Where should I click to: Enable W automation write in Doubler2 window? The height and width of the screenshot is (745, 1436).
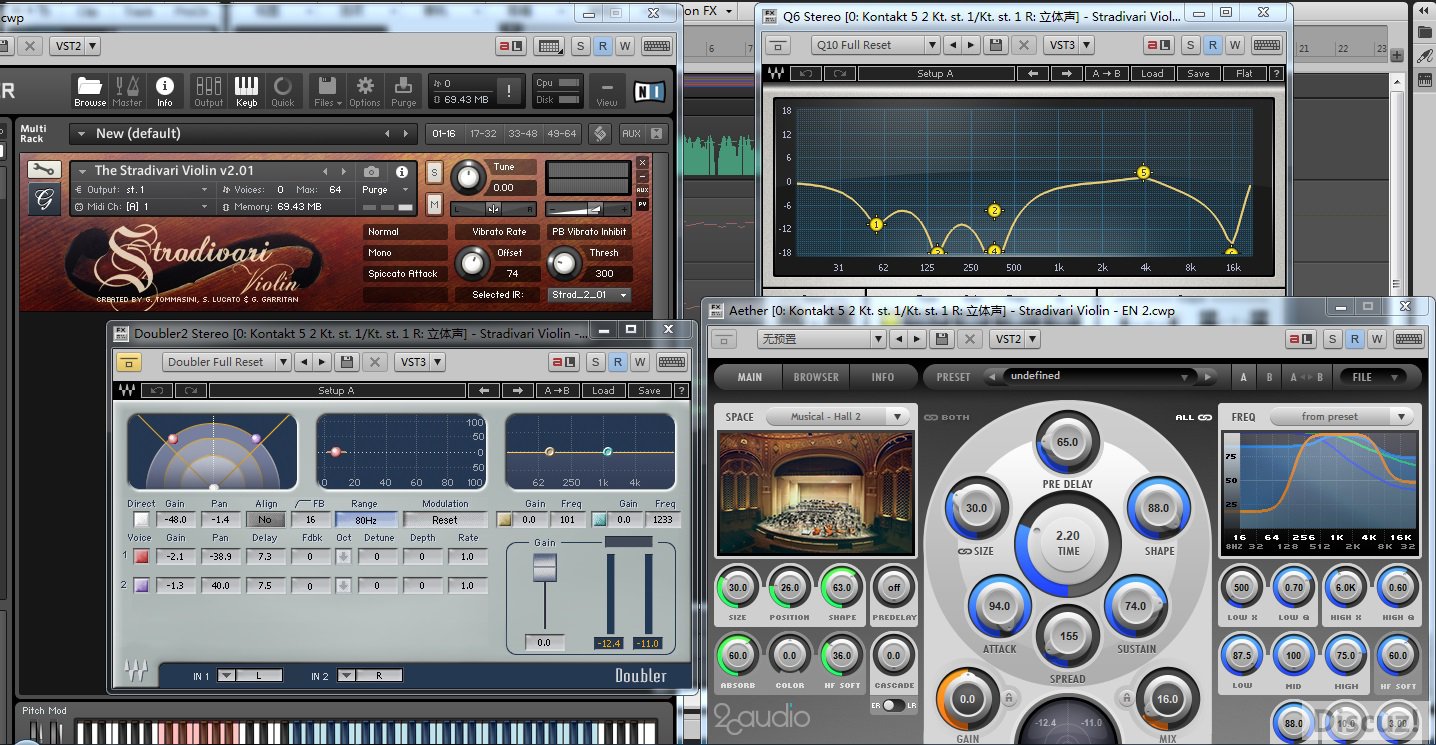pos(640,362)
